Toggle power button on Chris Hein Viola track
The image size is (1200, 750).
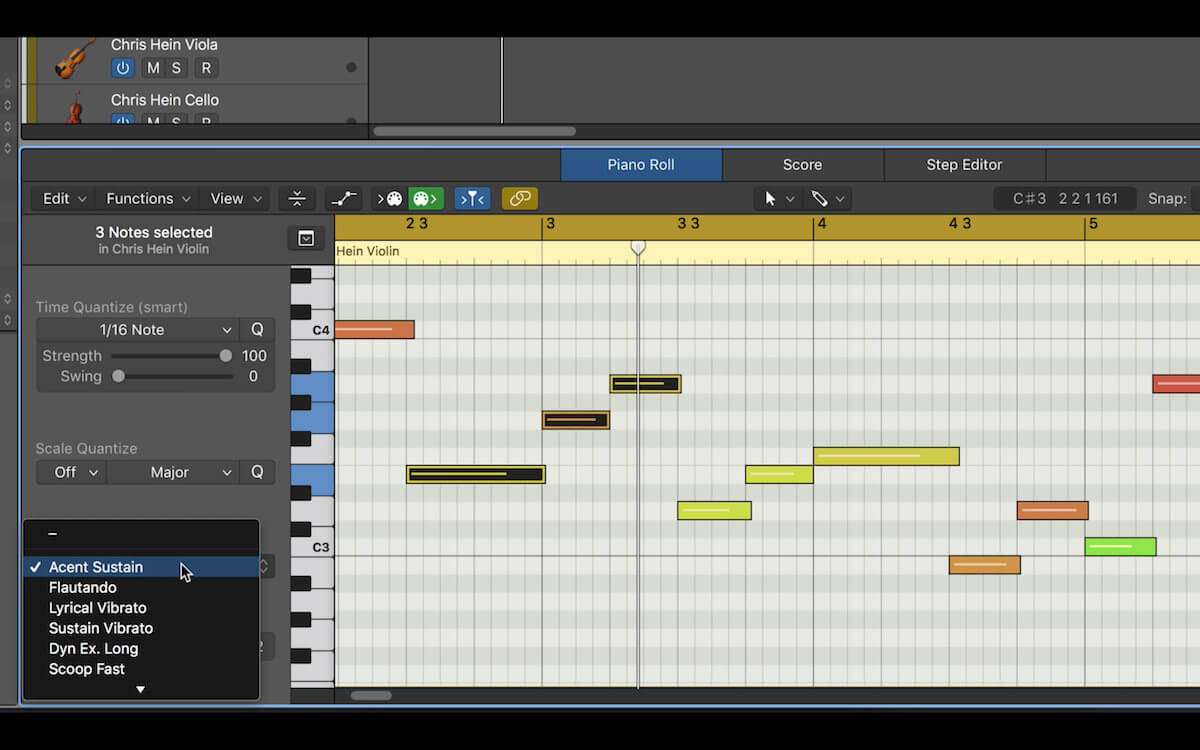(123, 68)
